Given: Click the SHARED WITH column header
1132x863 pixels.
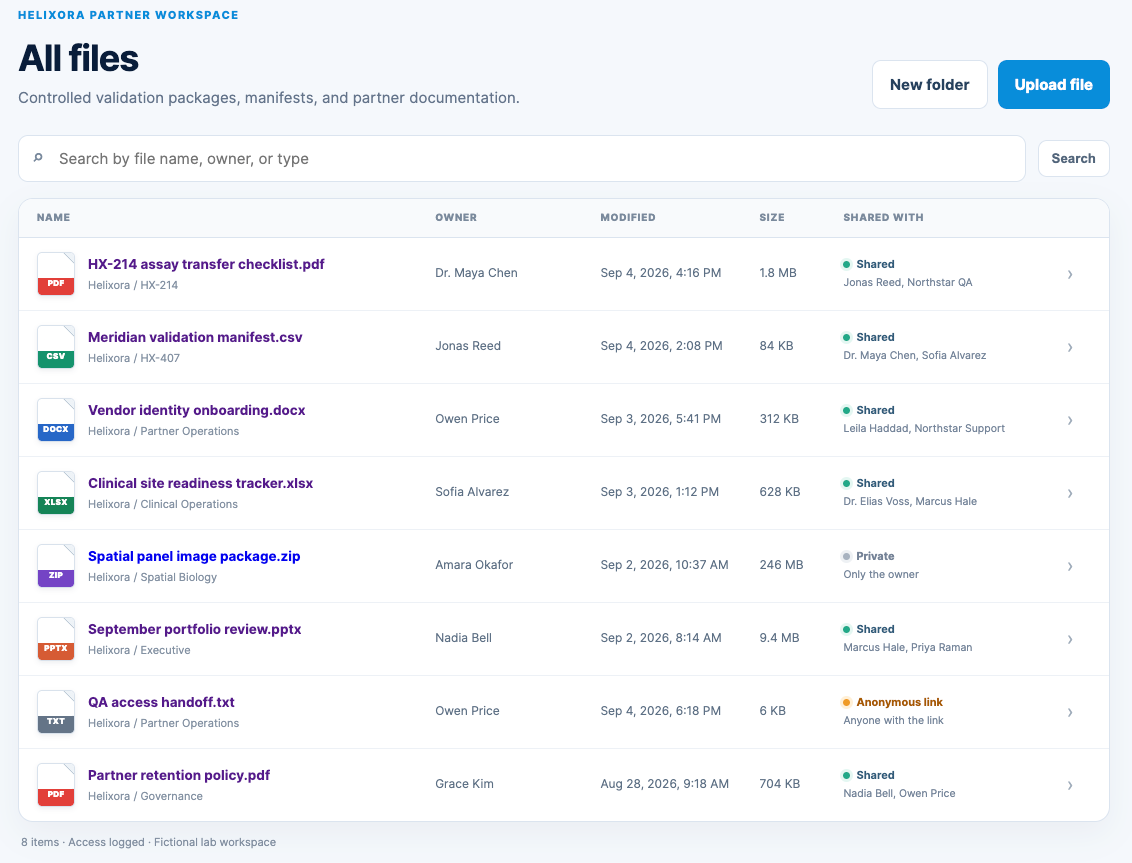Looking at the screenshot, I should pos(883,217).
